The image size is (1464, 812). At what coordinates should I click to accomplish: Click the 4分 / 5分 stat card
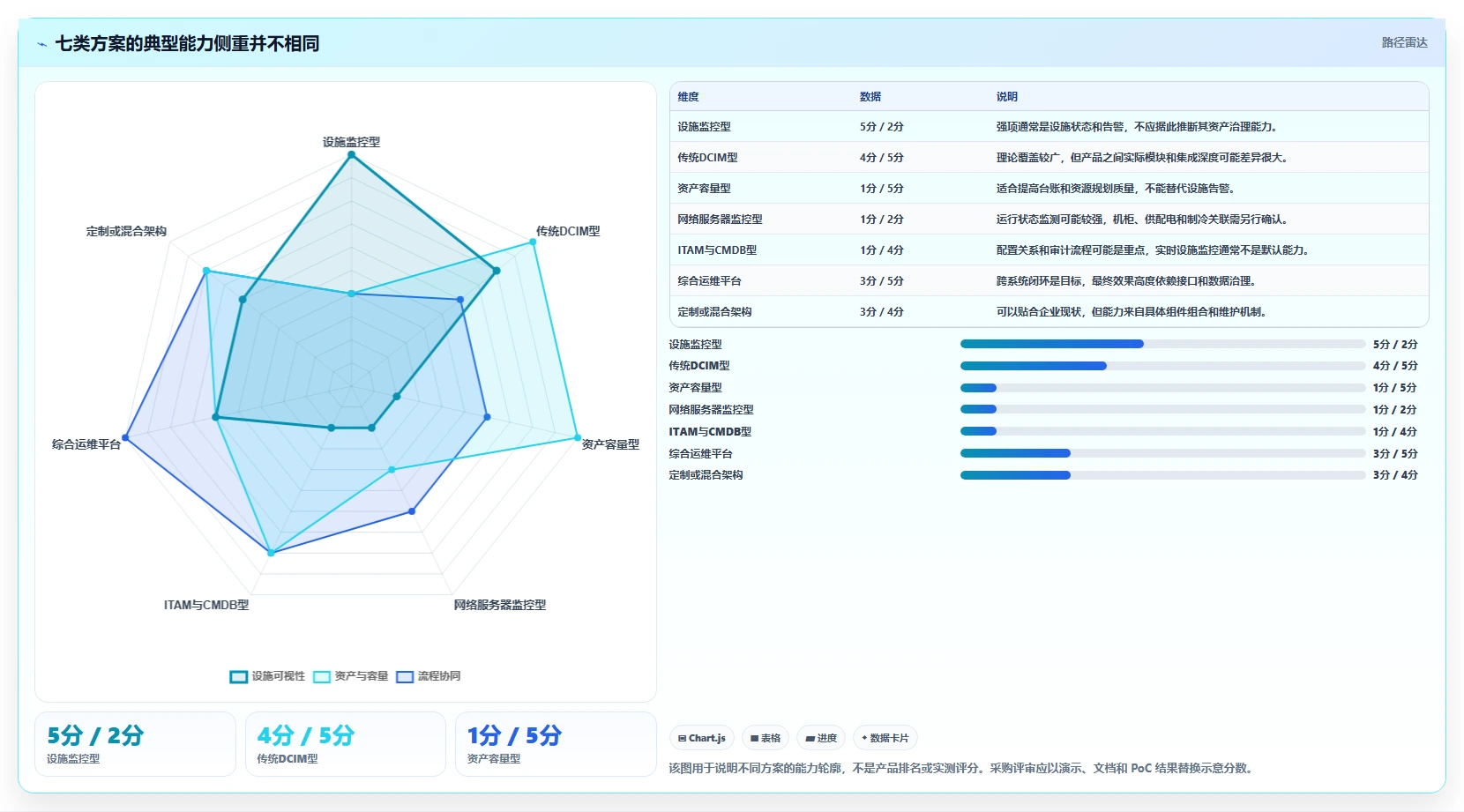point(345,744)
